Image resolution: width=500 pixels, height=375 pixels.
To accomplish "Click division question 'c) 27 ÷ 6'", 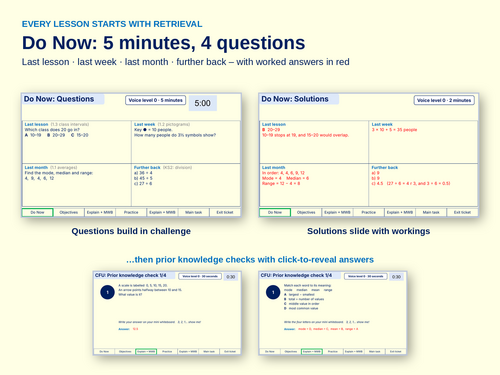I will (x=143, y=183).
